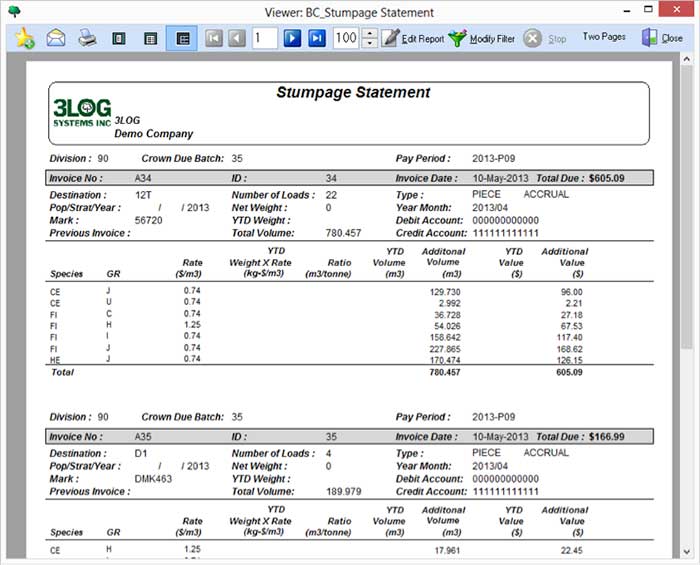Open Modify Filter
This screenshot has width=700, height=565.
482,39
